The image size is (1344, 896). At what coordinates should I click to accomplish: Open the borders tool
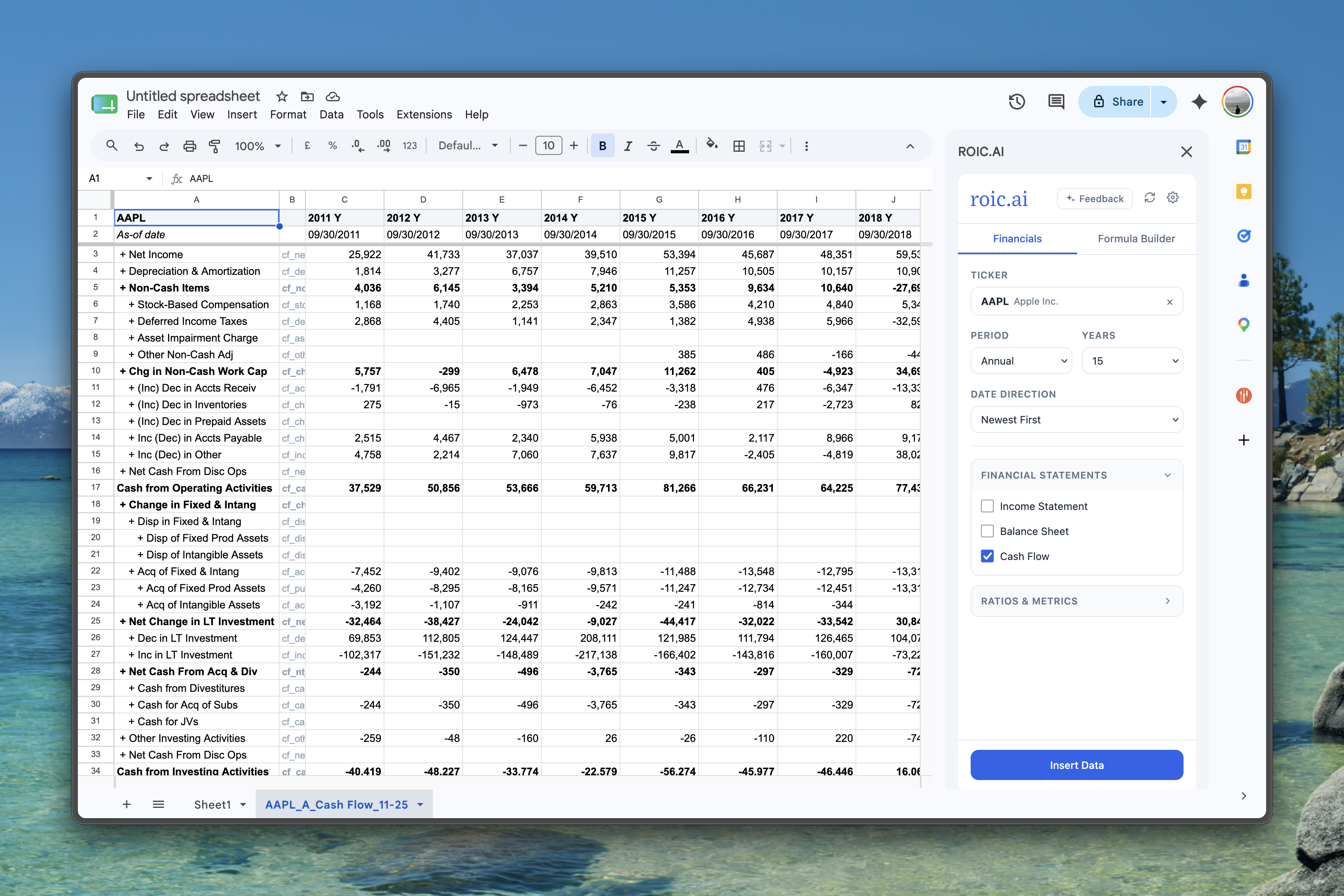[739, 146]
